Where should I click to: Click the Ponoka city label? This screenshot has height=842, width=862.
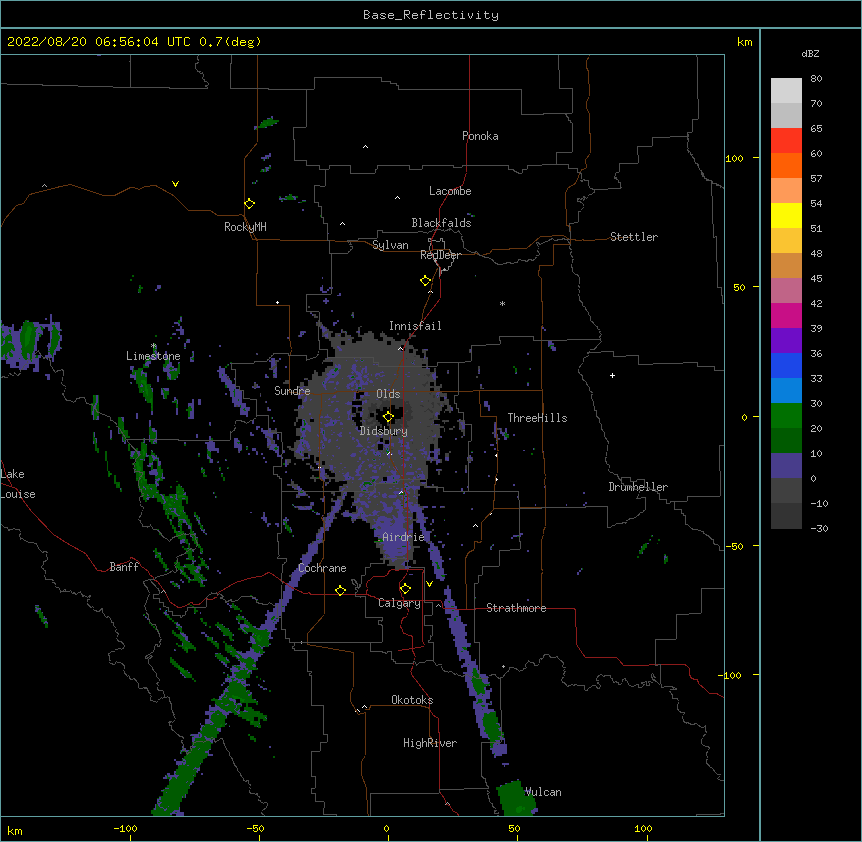click(480, 136)
